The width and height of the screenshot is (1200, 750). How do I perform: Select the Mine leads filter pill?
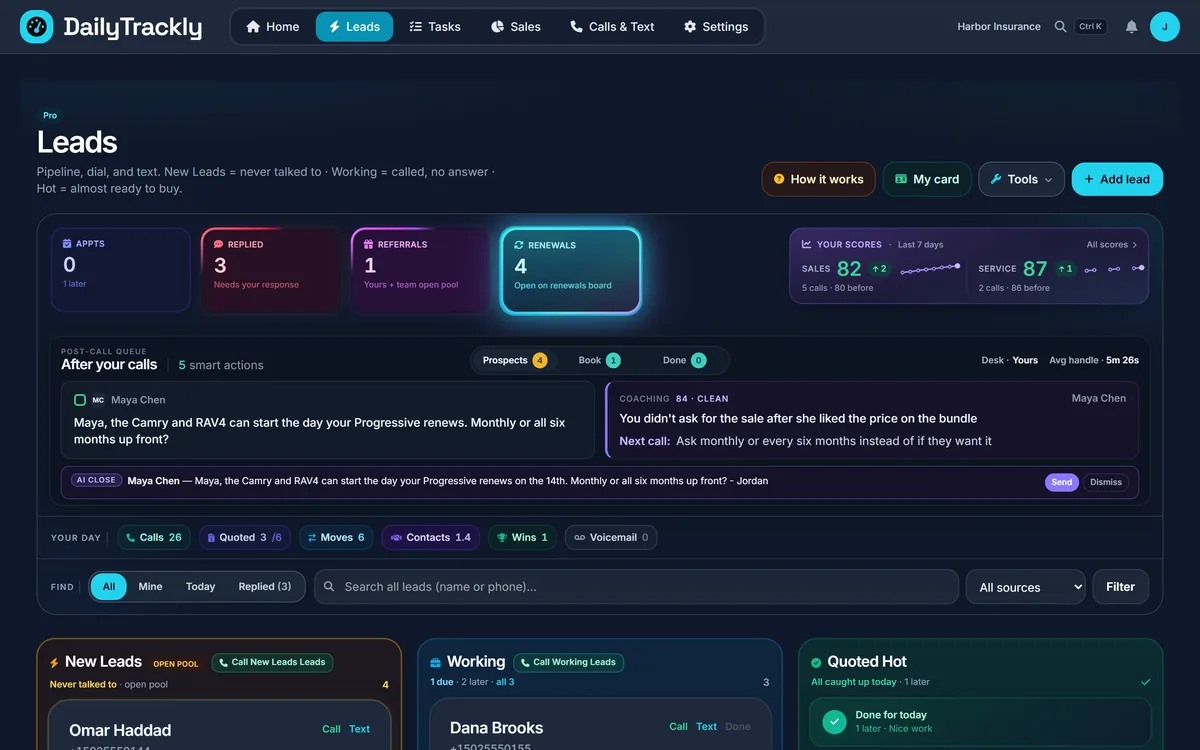tap(150, 587)
